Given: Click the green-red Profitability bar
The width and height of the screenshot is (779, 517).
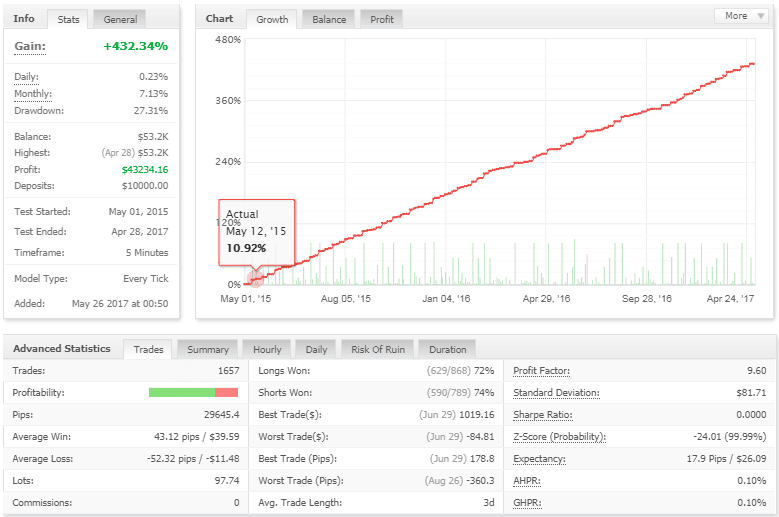Looking at the screenshot, I should (193, 393).
